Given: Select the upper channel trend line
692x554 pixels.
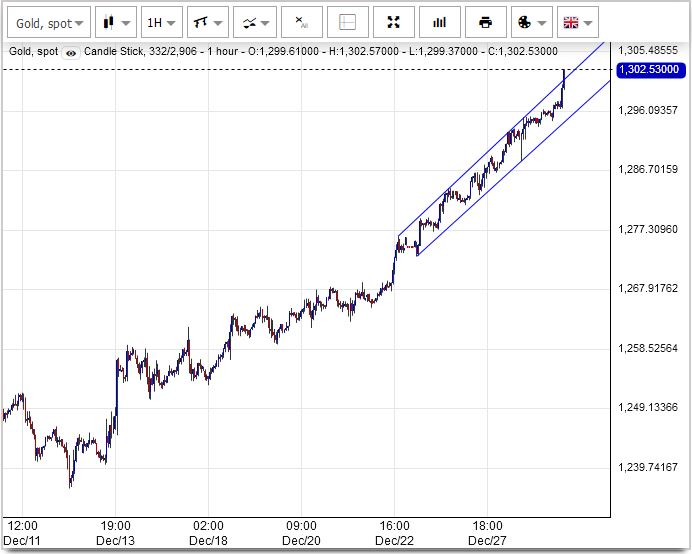Looking at the screenshot, I should [480, 159].
